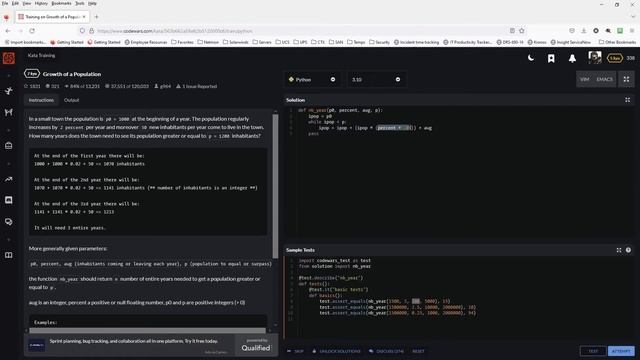Open browser application hamburger menu
This screenshot has width=640, height=360.
coord(632,31)
